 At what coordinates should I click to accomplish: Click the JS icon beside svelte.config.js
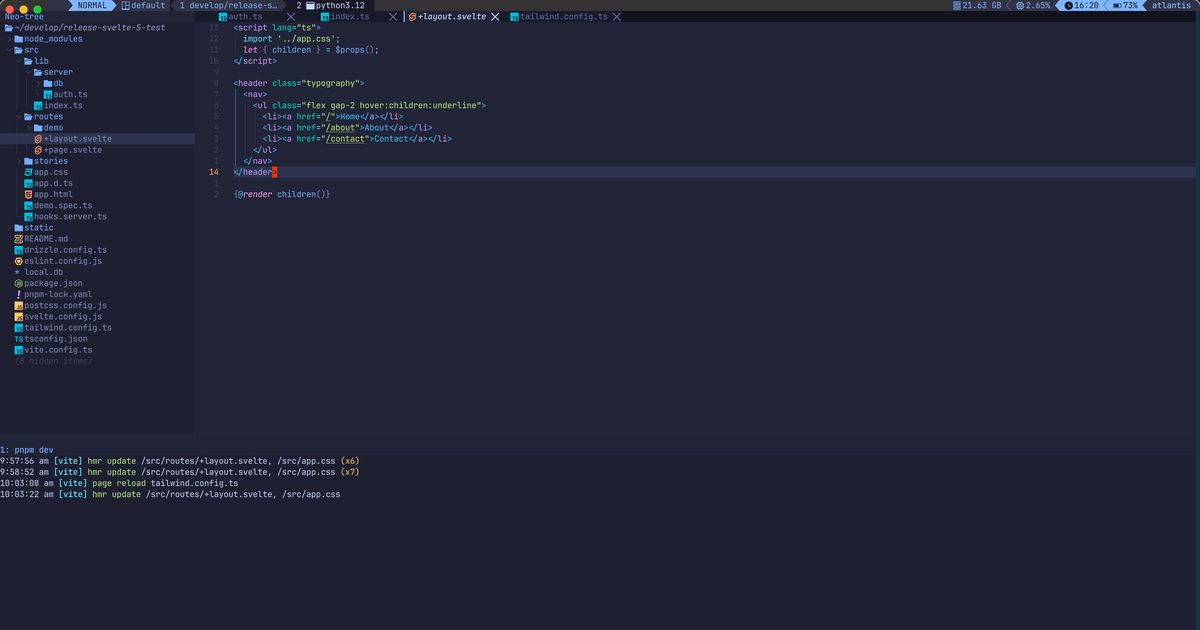click(18, 316)
